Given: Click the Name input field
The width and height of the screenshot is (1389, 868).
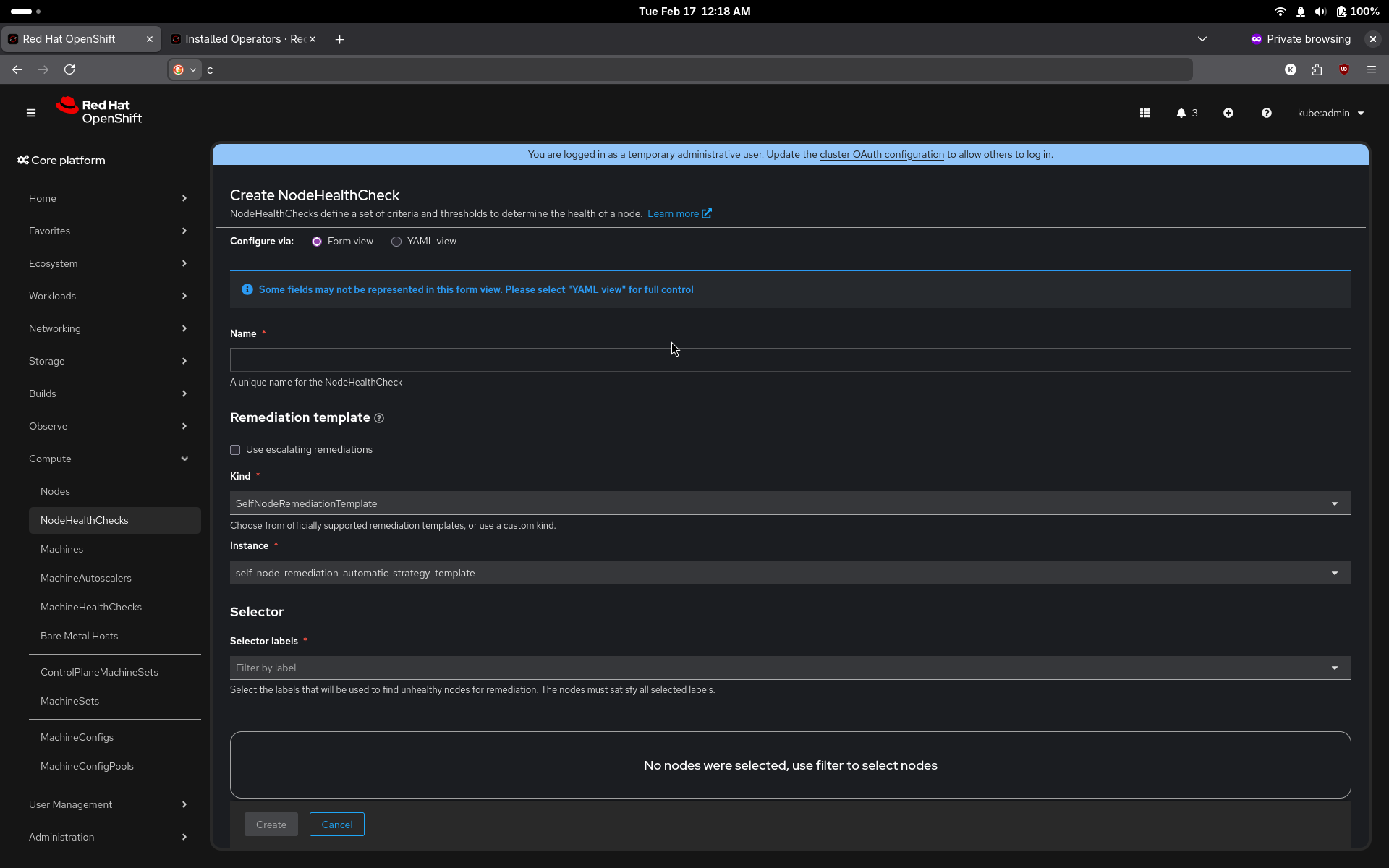Looking at the screenshot, I should coord(790,360).
